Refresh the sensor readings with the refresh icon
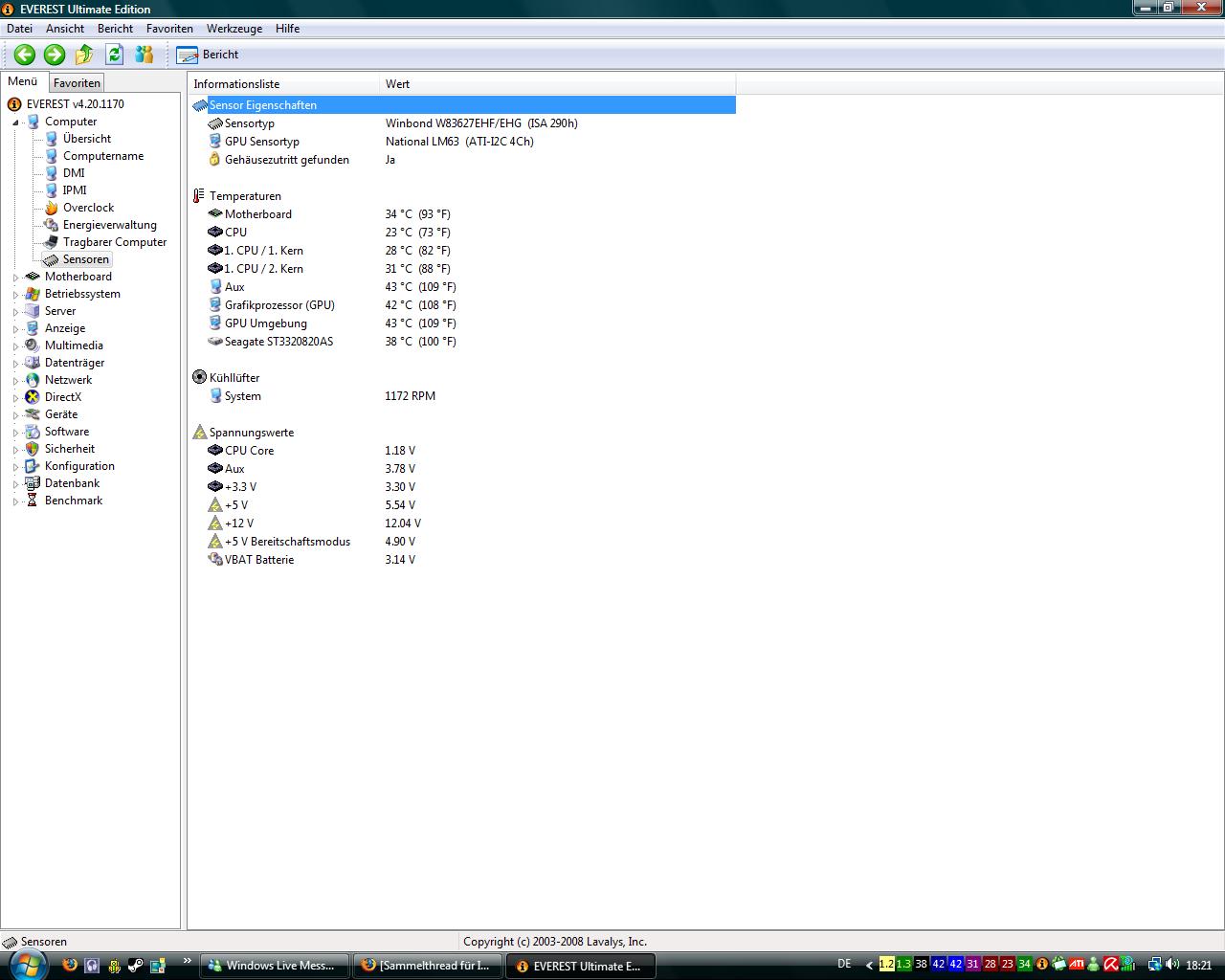Image resolution: width=1225 pixels, height=980 pixels. (x=115, y=55)
